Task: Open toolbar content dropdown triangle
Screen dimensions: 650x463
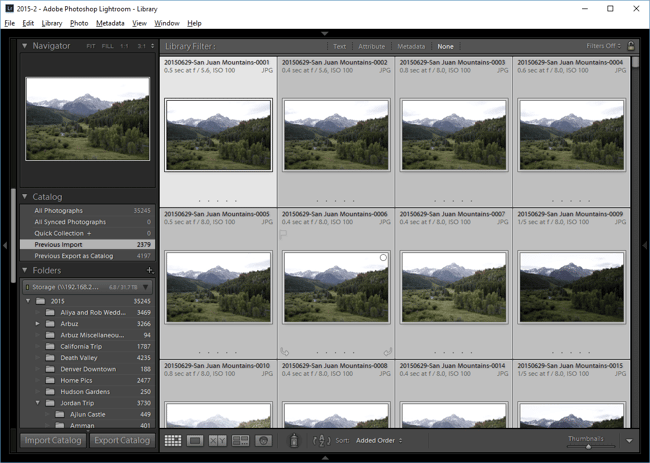Action: point(629,441)
